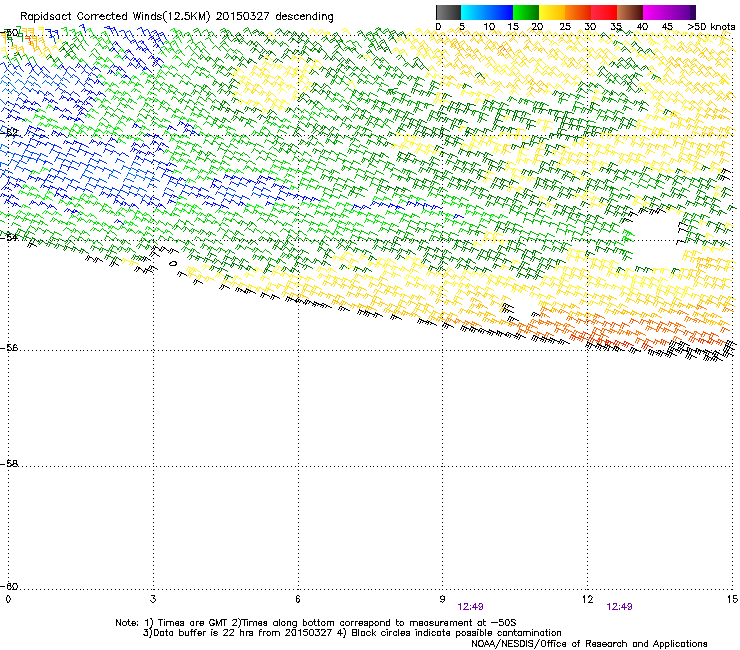Click the purple time '12:49' below longitude 9
This screenshot has height=650, width=740.
coord(471,607)
